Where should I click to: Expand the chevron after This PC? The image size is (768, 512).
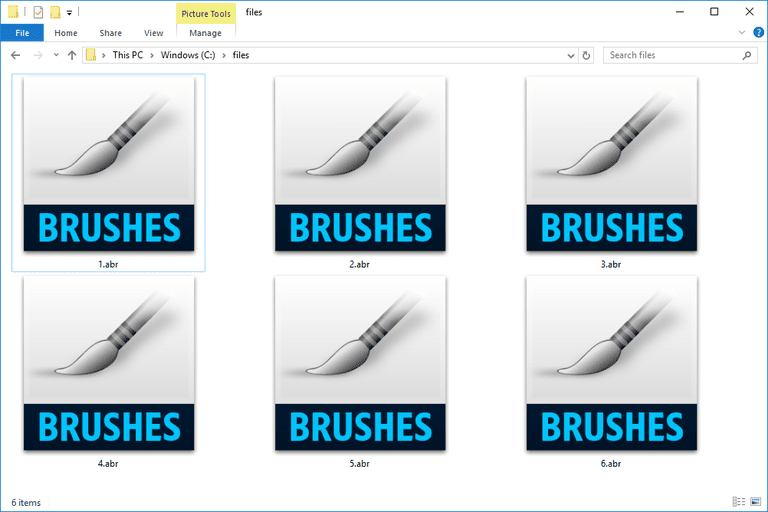pos(152,55)
